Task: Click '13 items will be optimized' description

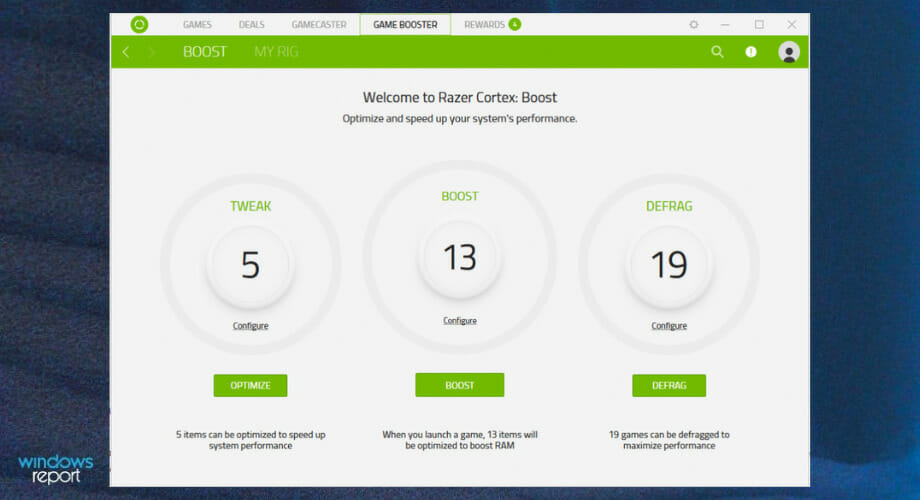Action: pyautogui.click(x=460, y=440)
